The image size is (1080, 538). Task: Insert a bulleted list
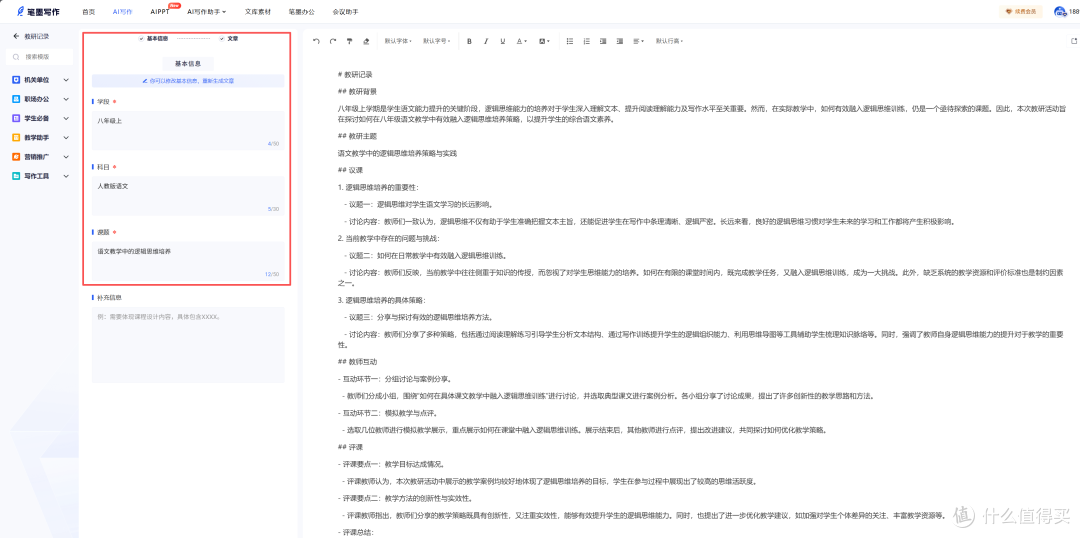(x=570, y=41)
